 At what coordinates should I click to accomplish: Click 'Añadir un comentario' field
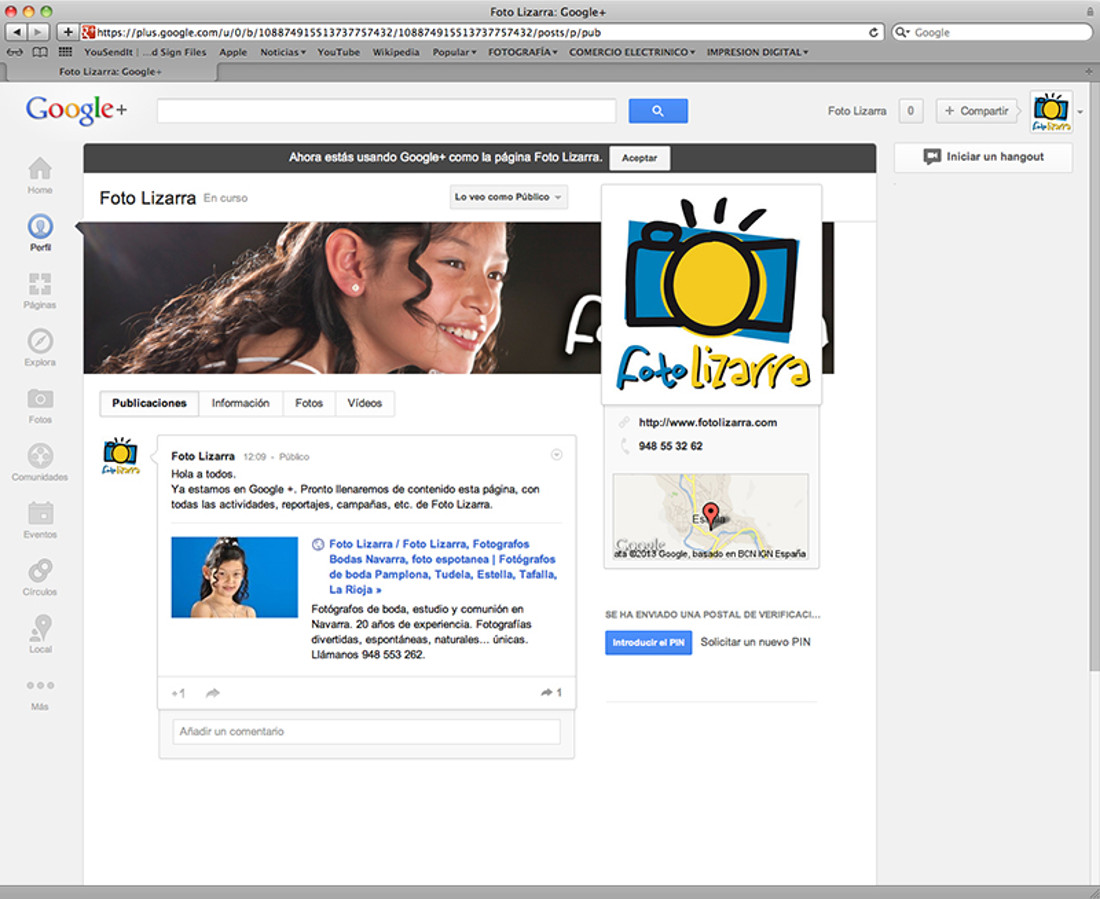tap(366, 731)
